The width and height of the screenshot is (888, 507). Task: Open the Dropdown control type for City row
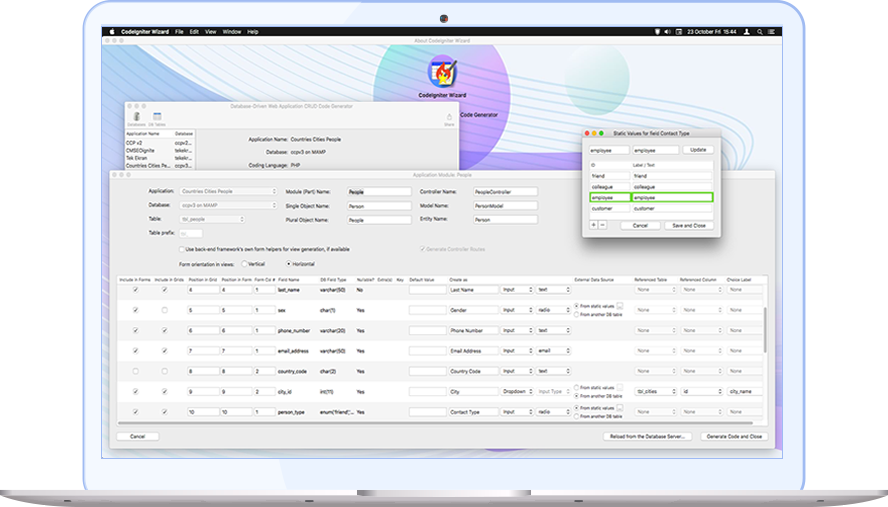pyautogui.click(x=516, y=391)
